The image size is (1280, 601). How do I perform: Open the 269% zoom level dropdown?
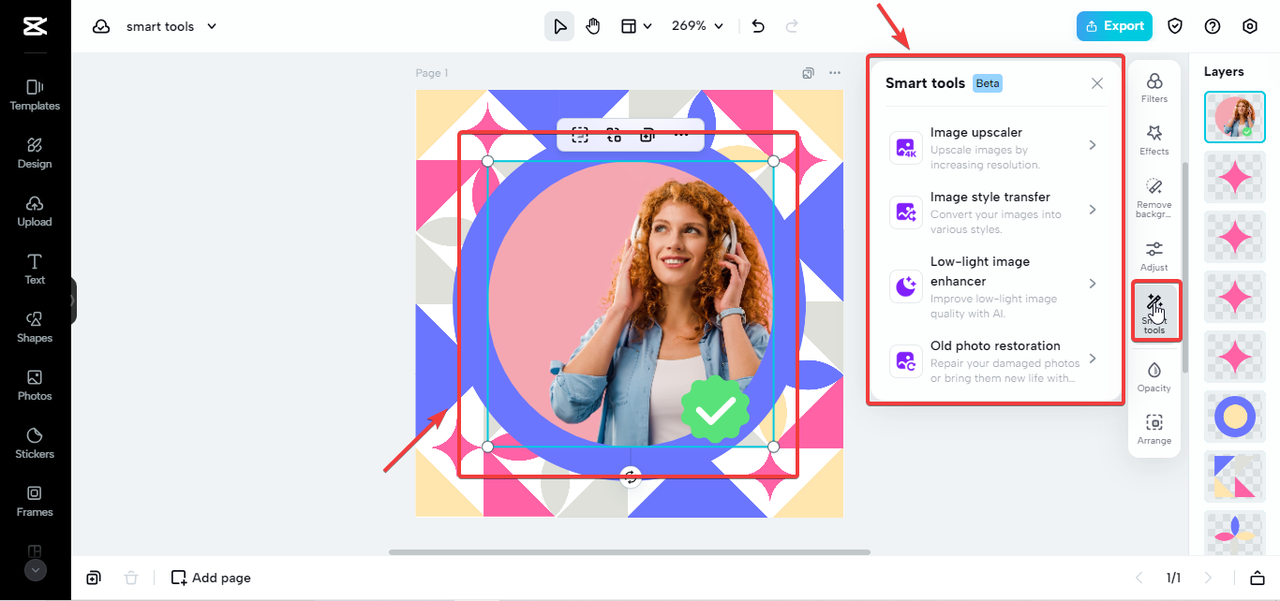pyautogui.click(x=697, y=26)
